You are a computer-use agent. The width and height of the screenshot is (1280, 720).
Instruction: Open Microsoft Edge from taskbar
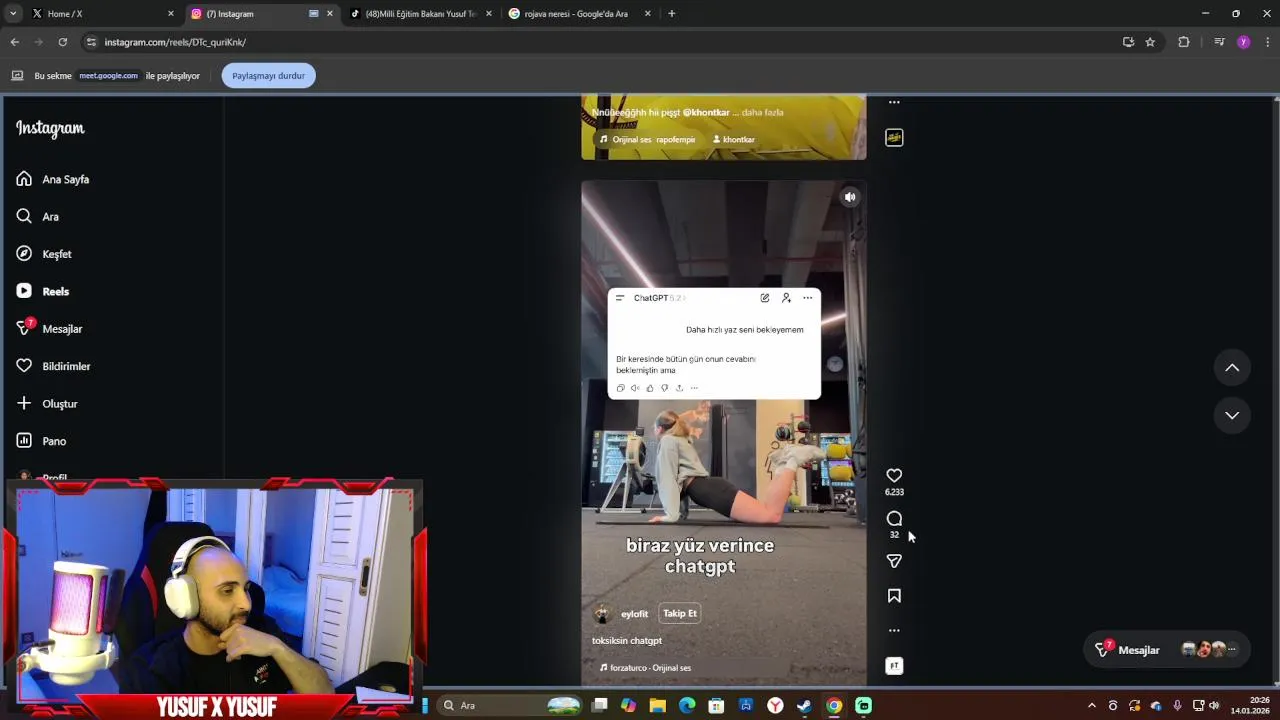[687, 706]
